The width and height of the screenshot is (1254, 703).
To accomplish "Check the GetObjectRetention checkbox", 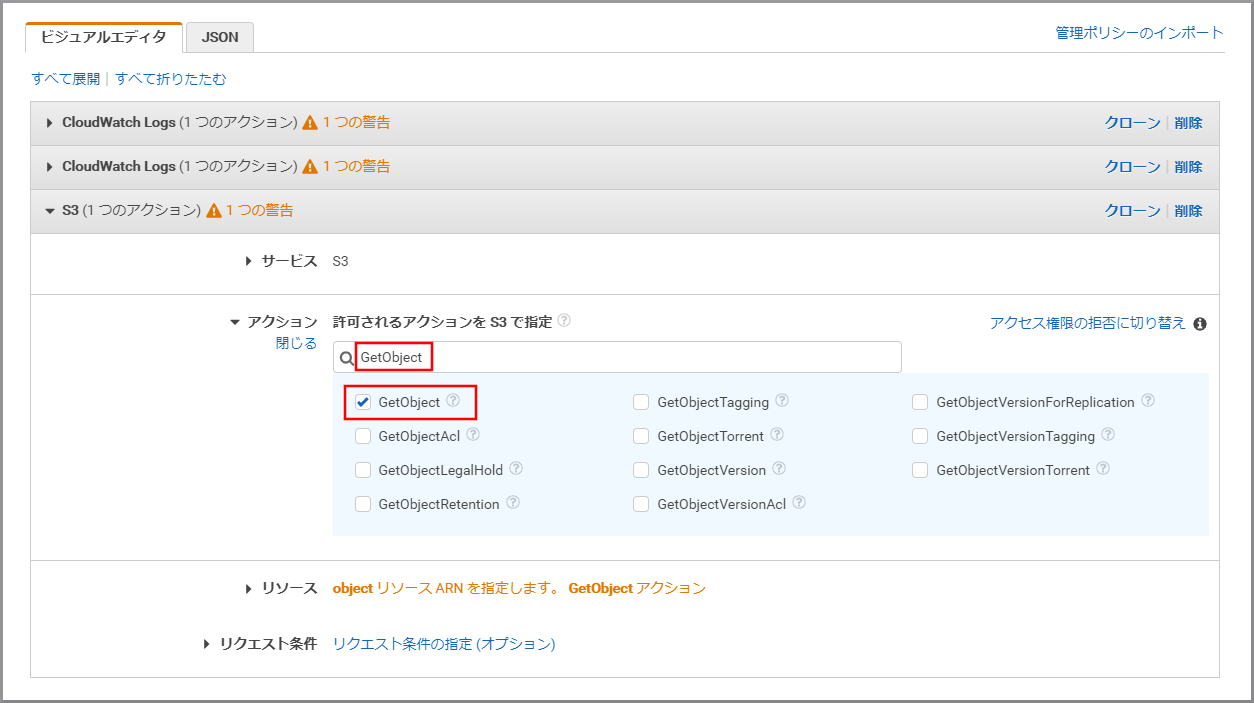I will pyautogui.click(x=363, y=504).
